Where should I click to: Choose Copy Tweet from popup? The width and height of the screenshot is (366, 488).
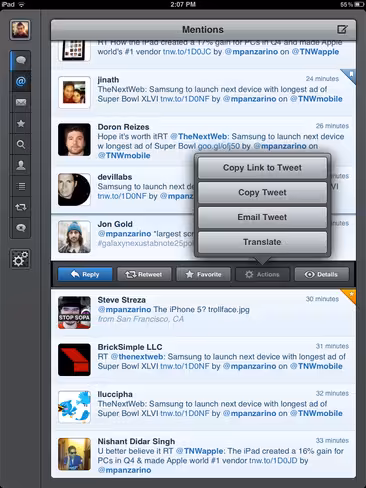tap(262, 192)
